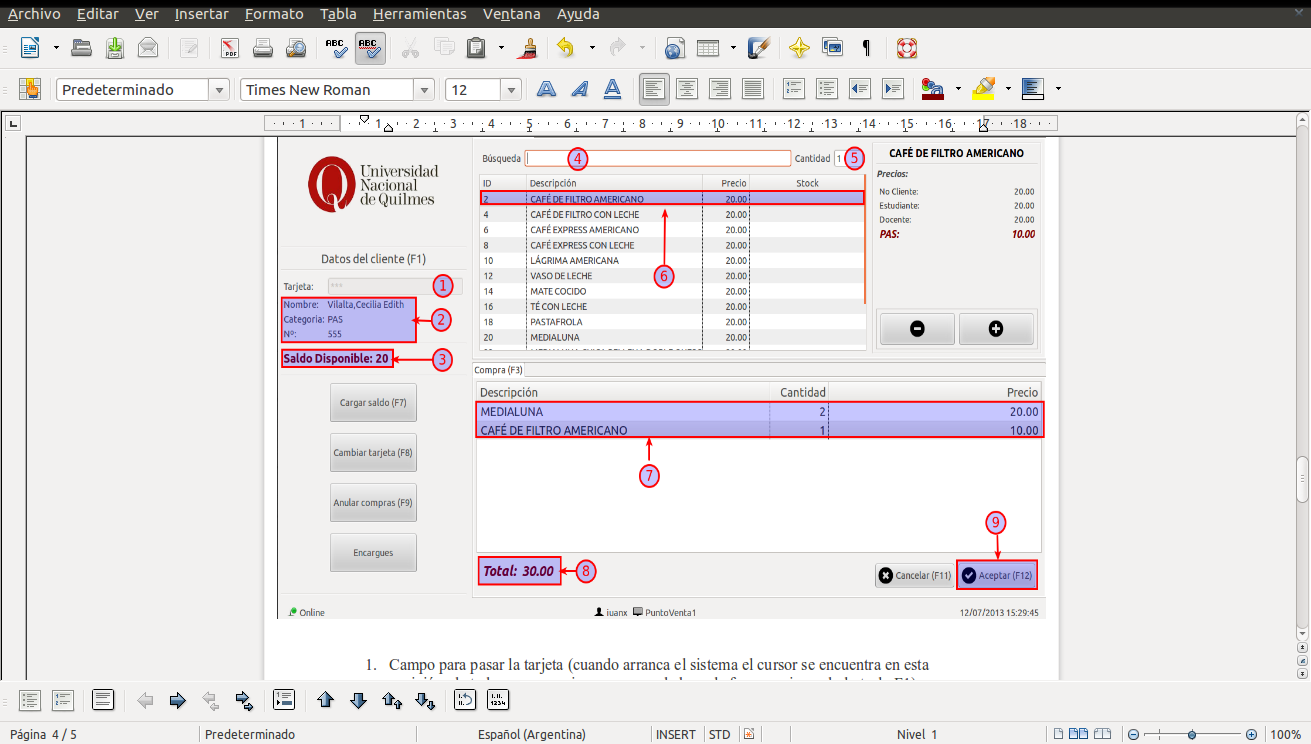Click the Clone Formatting paintbrush icon
This screenshot has width=1311, height=744.
(530, 48)
